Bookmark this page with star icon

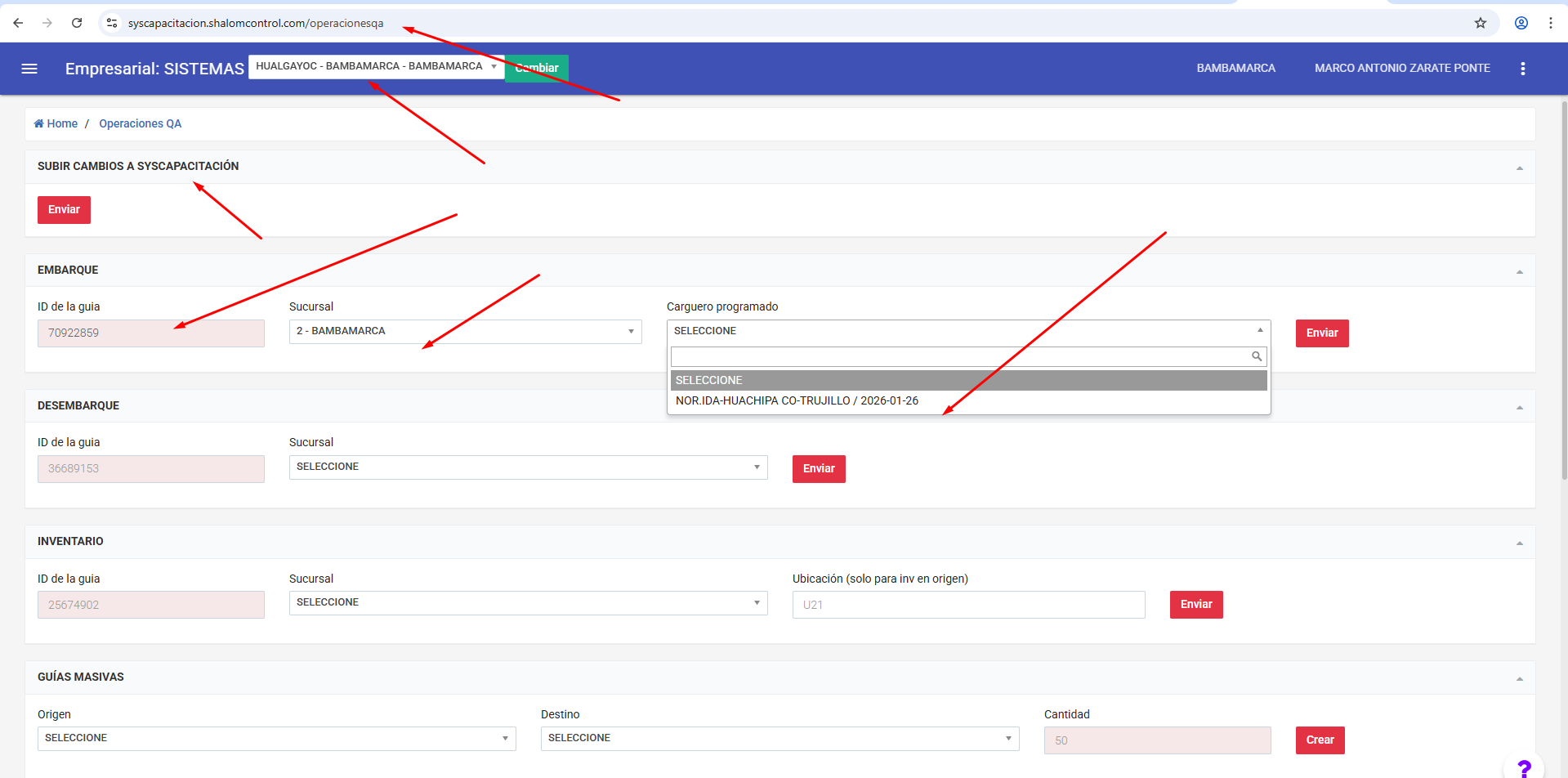click(1480, 23)
